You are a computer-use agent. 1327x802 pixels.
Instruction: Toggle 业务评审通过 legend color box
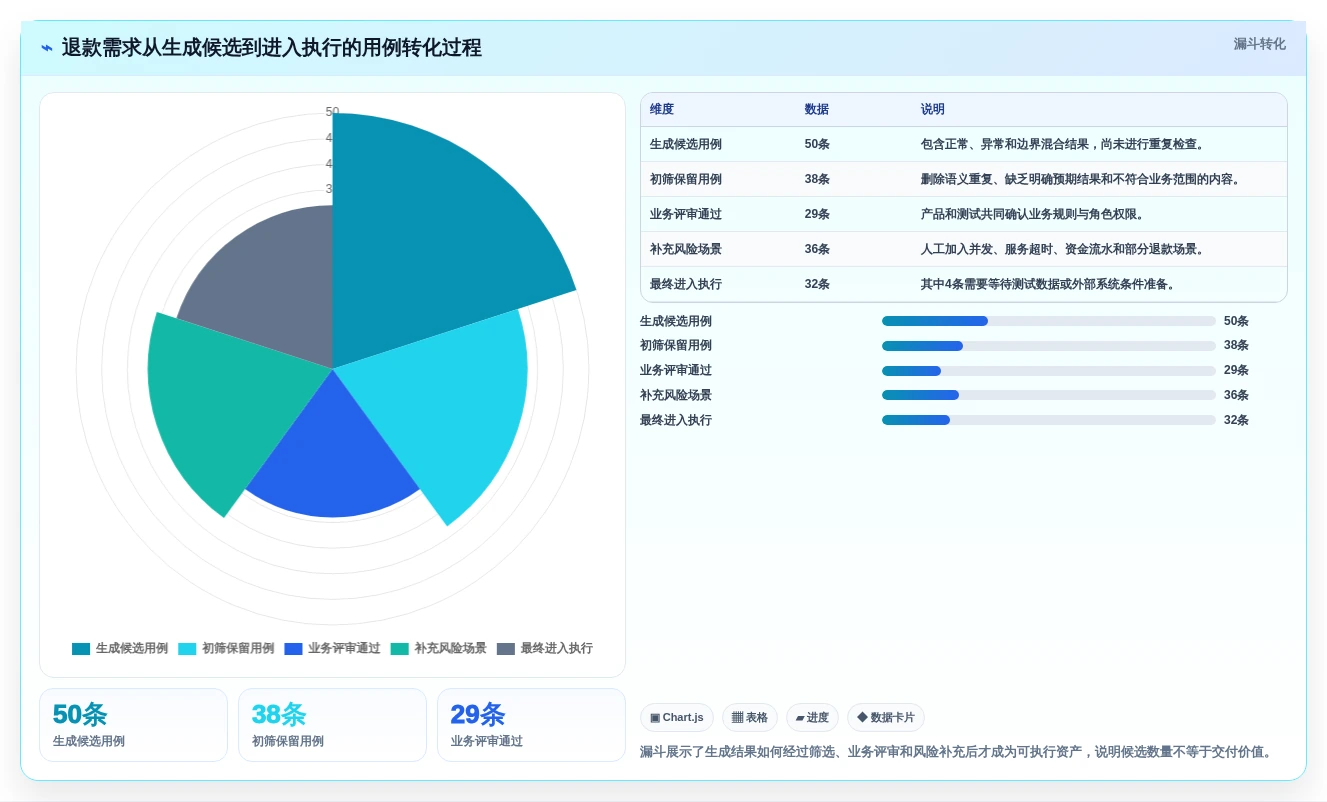coord(293,649)
